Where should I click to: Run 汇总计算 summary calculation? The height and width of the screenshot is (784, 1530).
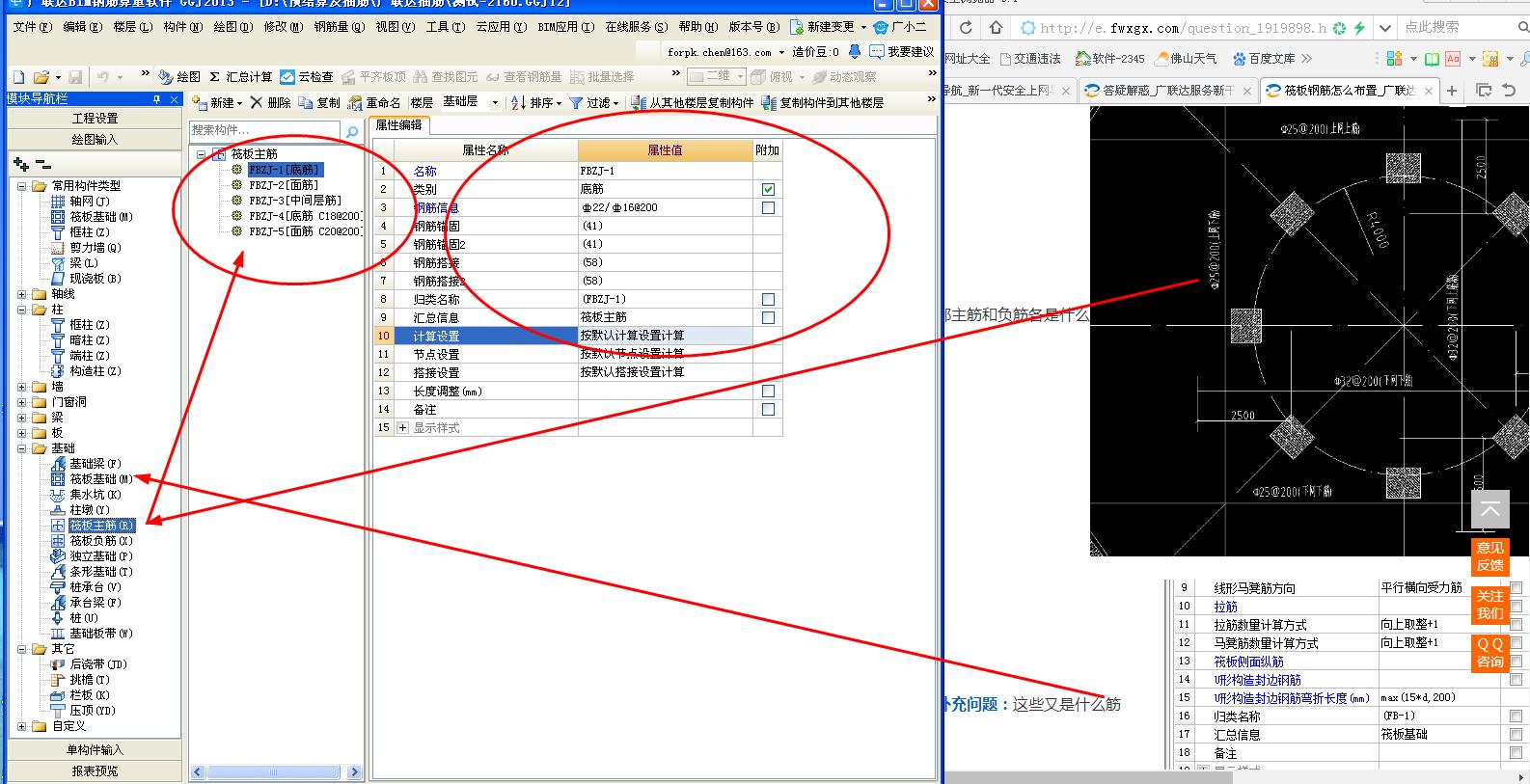(241, 76)
